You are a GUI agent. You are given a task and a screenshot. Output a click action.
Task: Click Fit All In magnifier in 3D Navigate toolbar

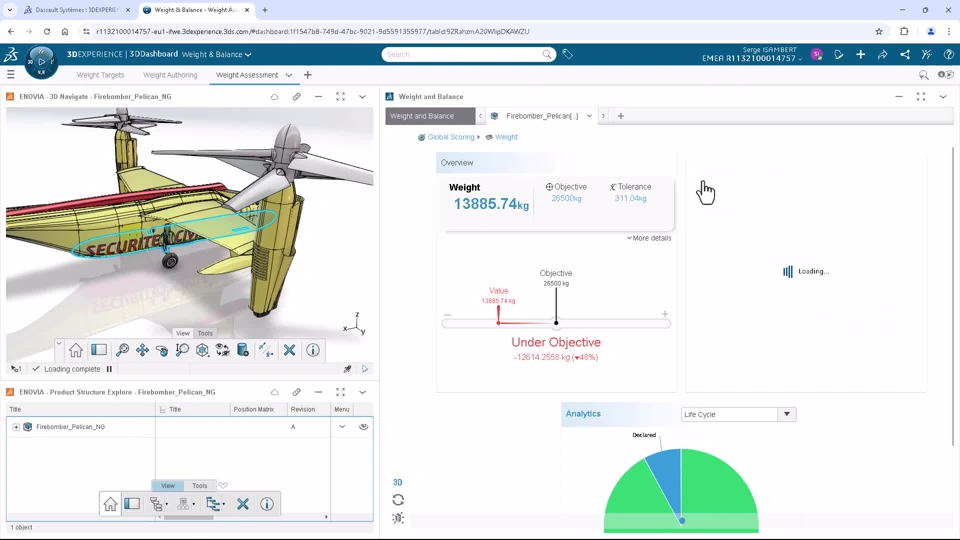122,350
